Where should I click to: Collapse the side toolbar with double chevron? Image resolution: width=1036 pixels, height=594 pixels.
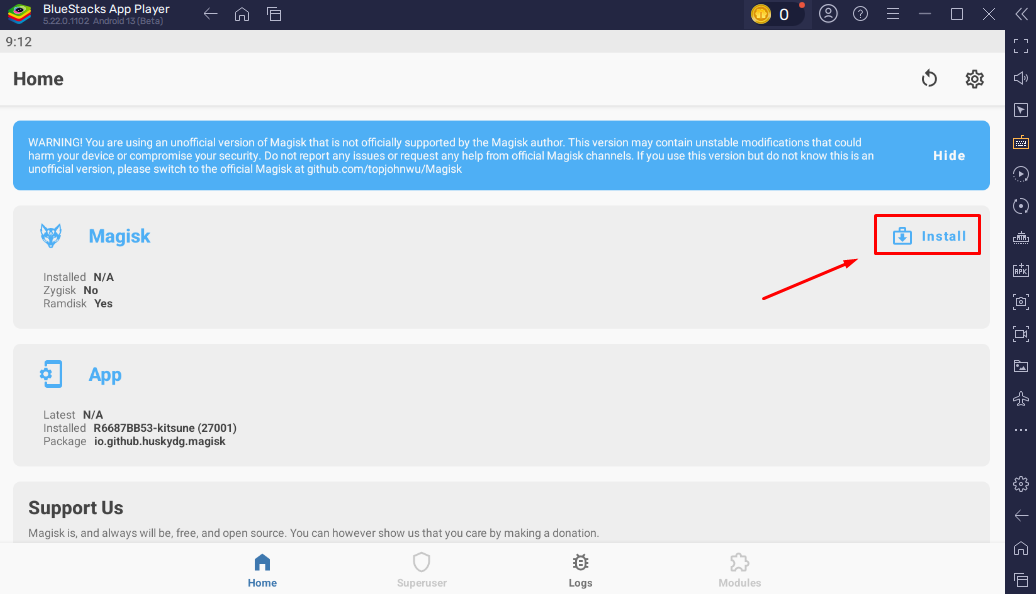click(x=1021, y=14)
